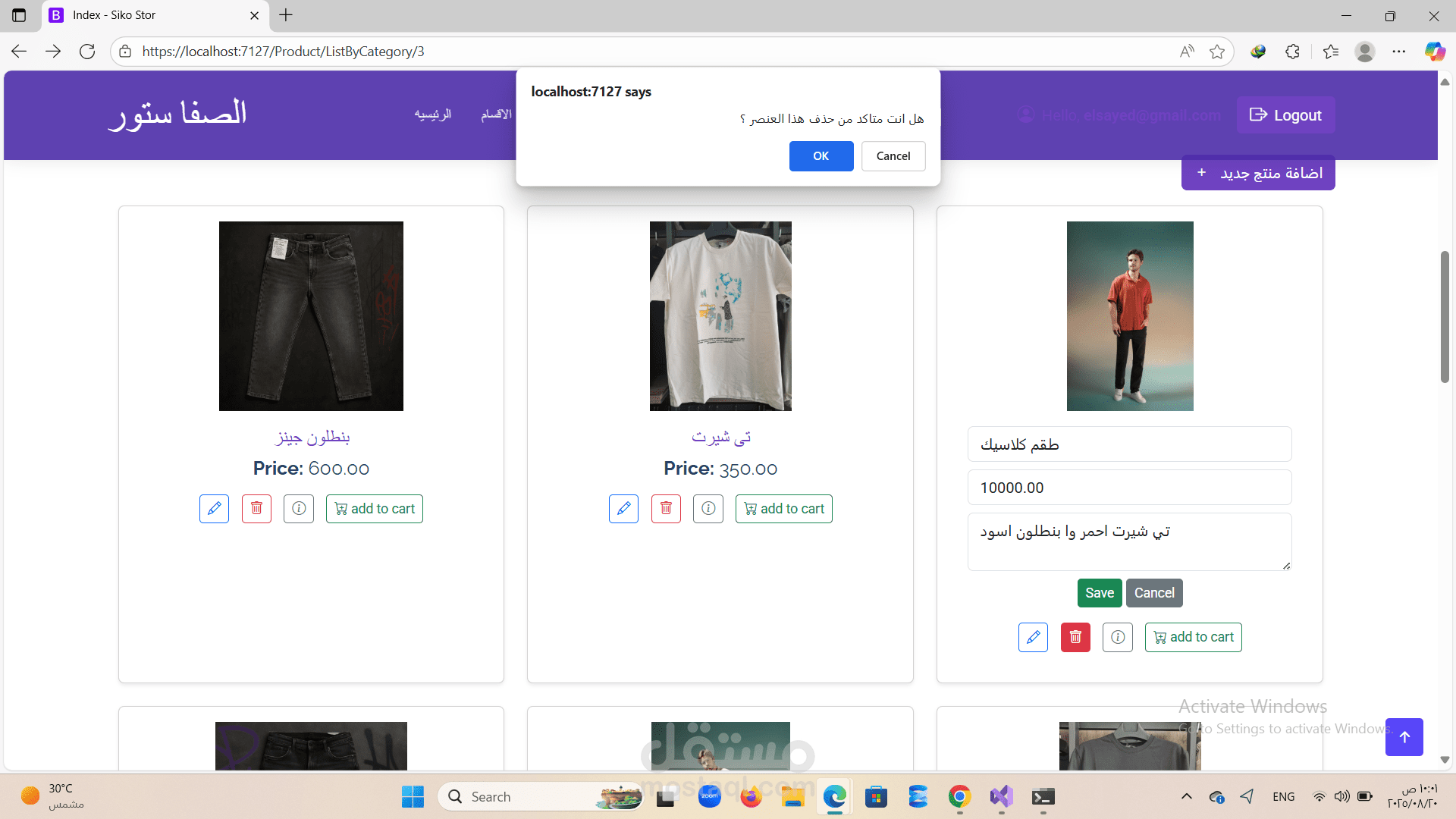Viewport: 1456px width, 819px height.
Task: Click the scroll-to-top arrow button
Action: 1404,737
